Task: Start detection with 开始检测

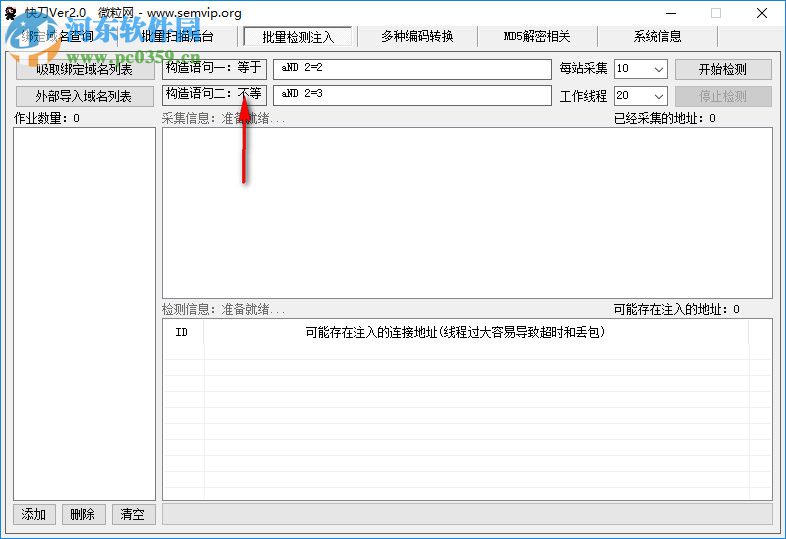Action: pos(723,69)
